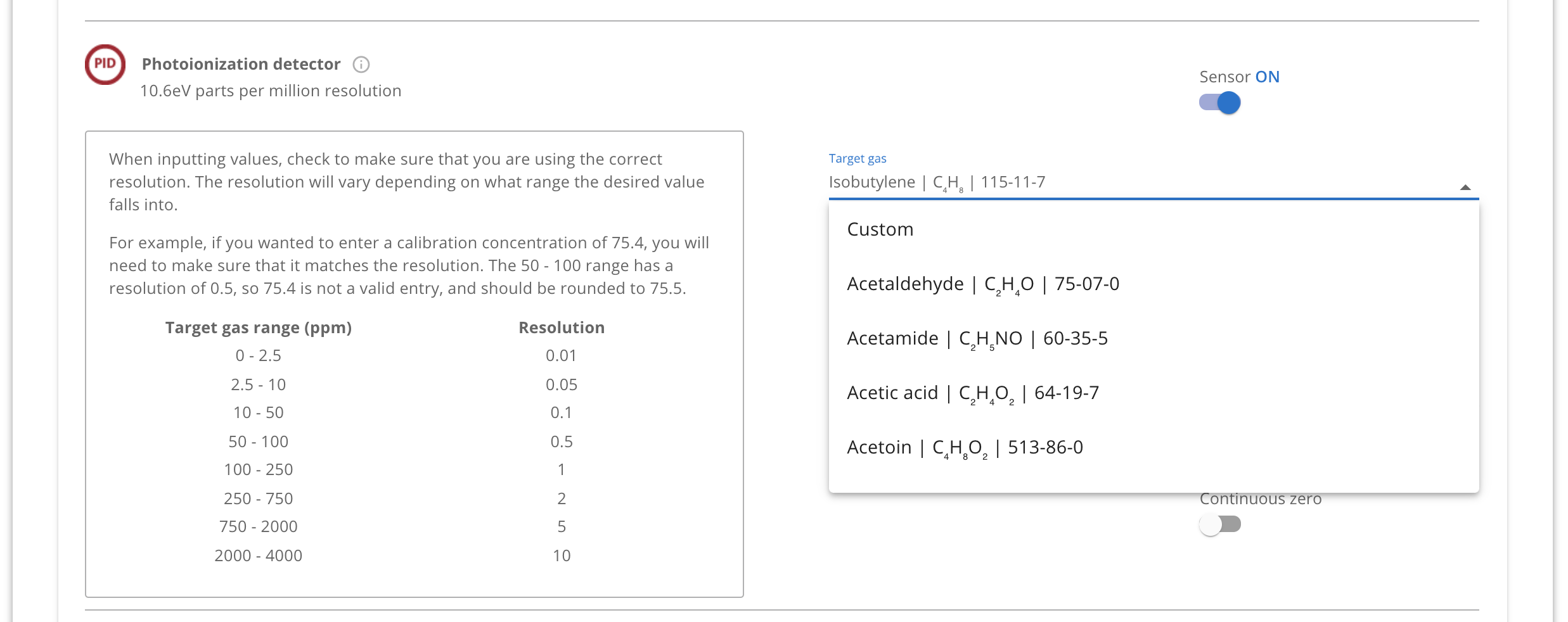1568x622 pixels.
Task: Collapse the Target gas dropdown arrow
Action: point(1465,186)
